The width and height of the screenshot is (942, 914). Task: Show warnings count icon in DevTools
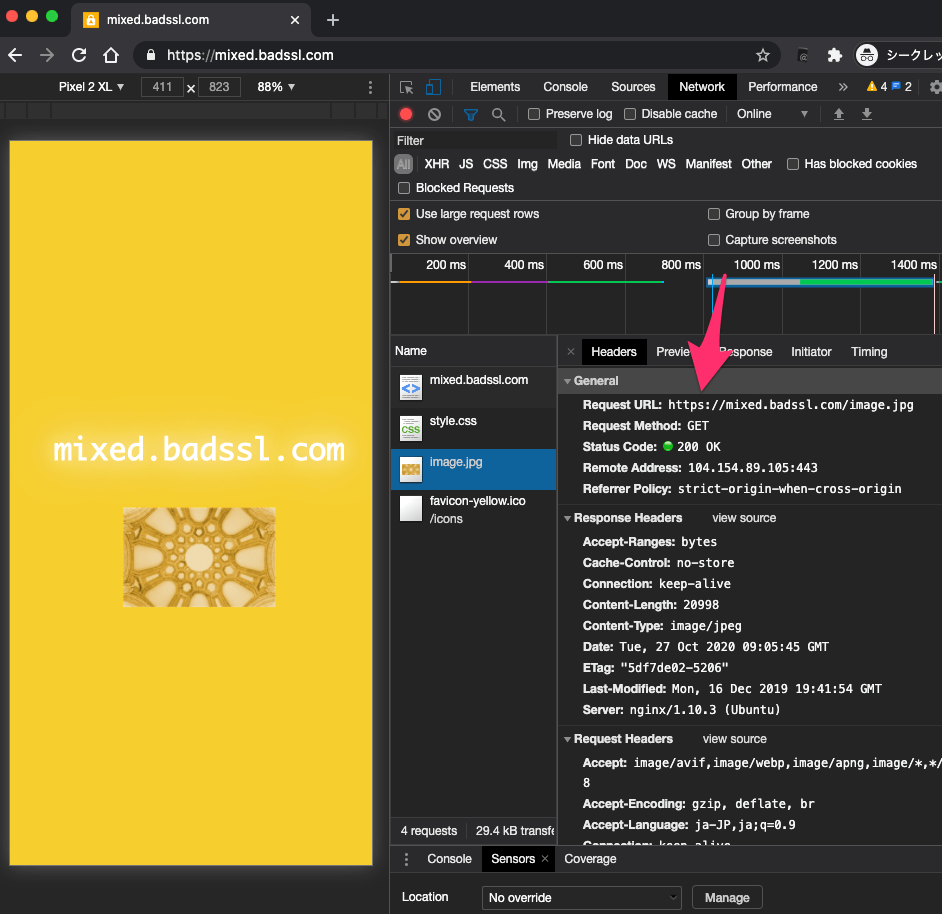(x=877, y=87)
